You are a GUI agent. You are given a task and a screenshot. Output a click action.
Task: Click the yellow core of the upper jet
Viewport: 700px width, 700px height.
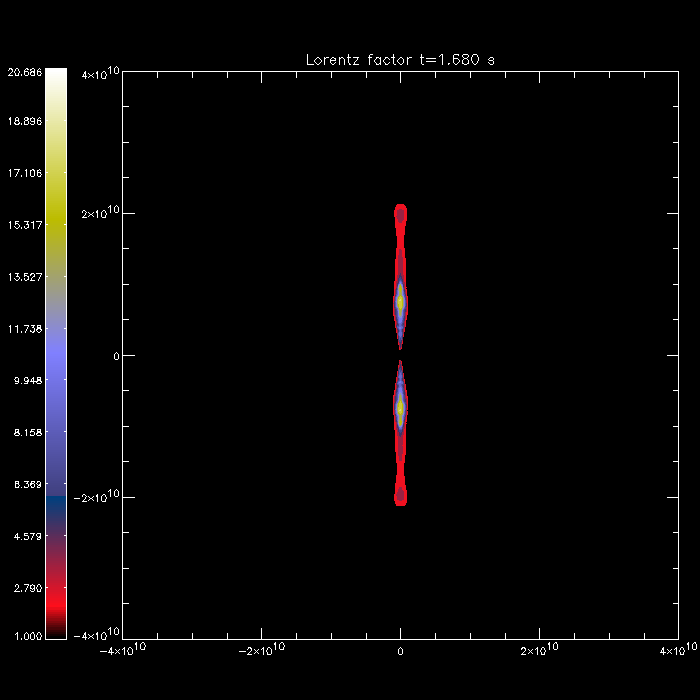(400, 301)
